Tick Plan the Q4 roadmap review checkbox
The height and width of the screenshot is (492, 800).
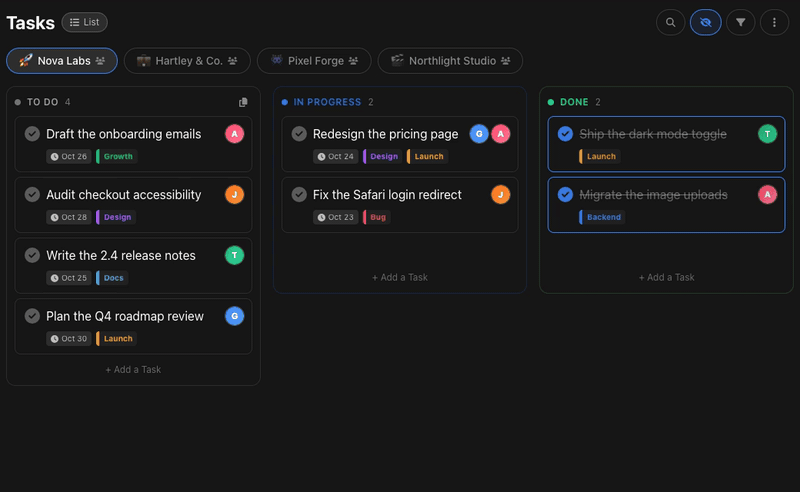[x=32, y=316]
